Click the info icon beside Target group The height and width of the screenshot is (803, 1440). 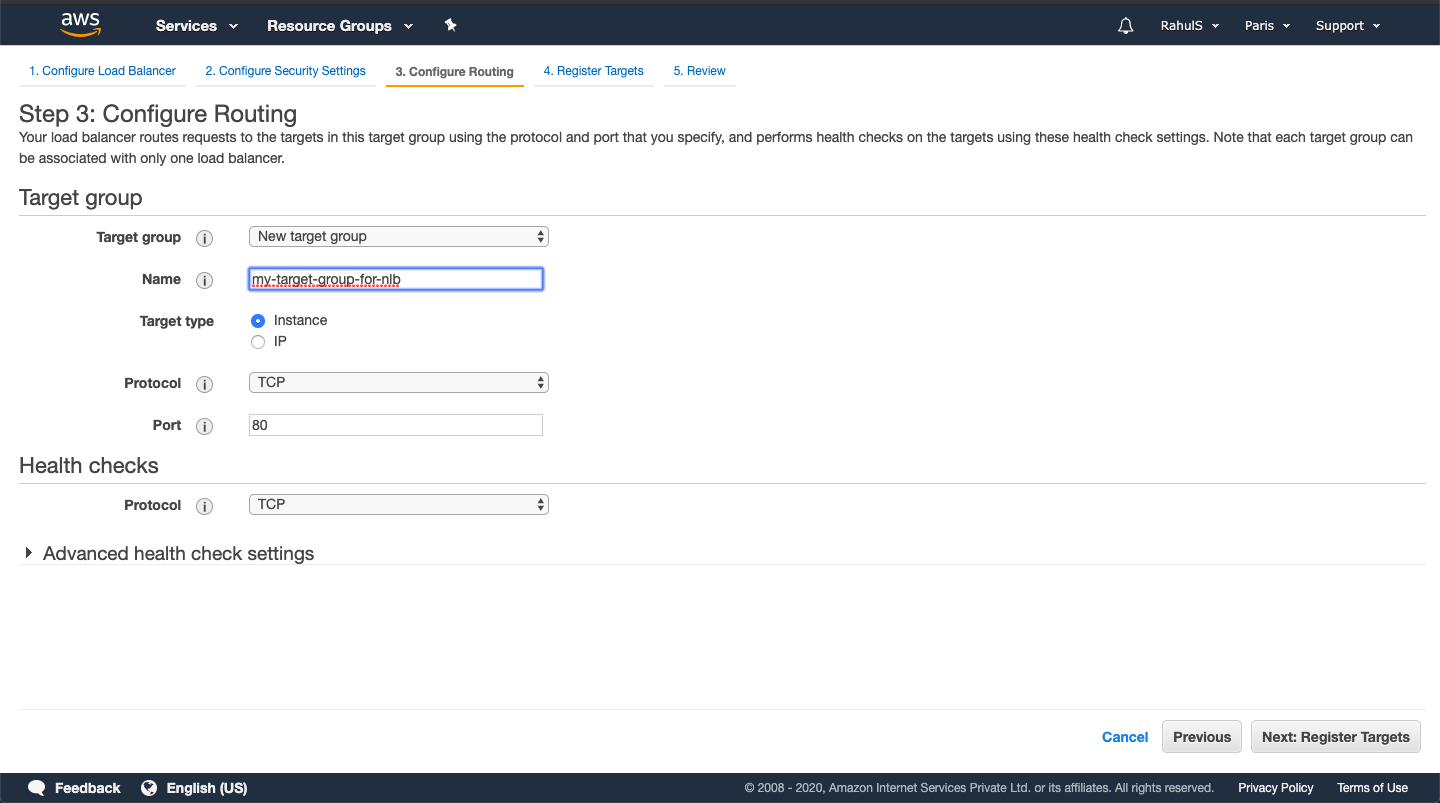point(204,238)
